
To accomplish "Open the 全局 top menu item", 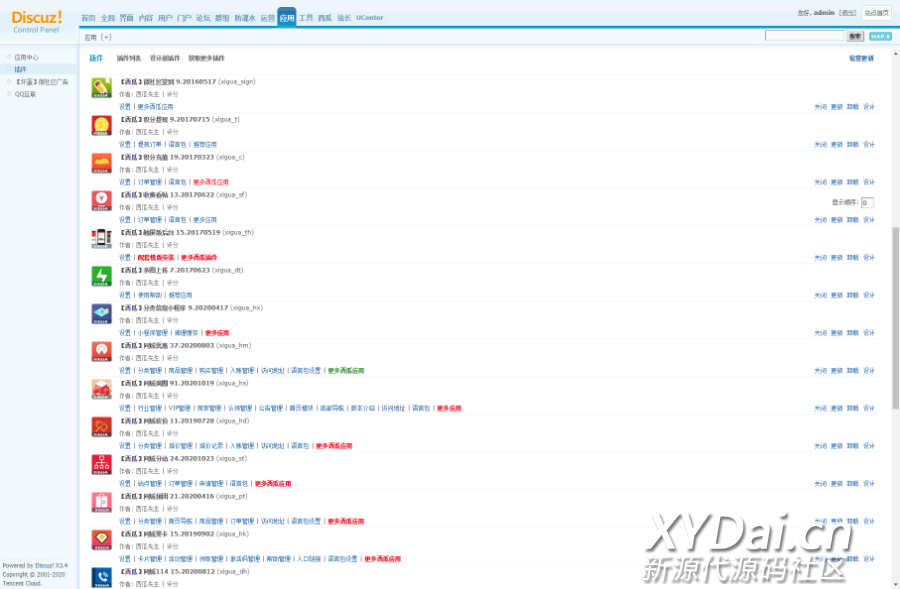I will (107, 18).
